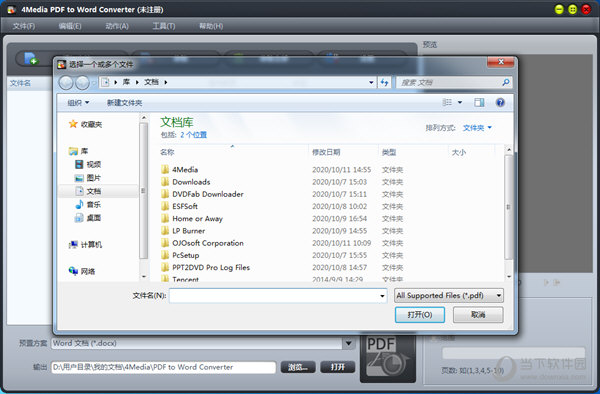
Task: Expand the 文档 breadcrumb arrow
Action: coord(166,82)
